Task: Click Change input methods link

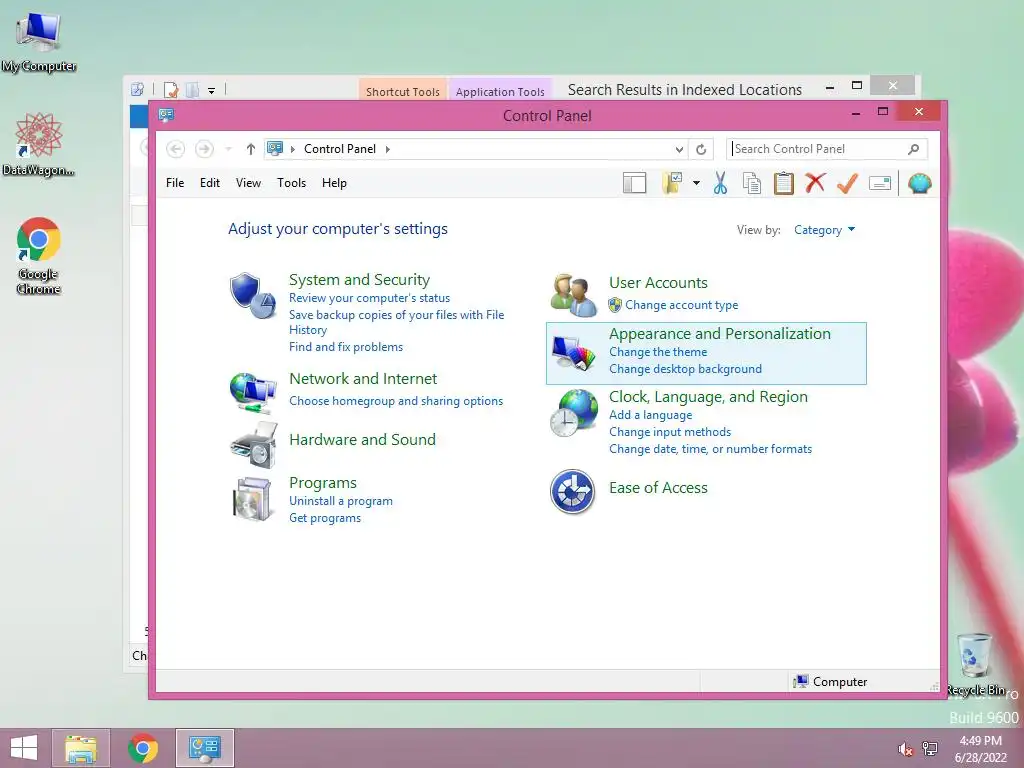Action: 670,432
